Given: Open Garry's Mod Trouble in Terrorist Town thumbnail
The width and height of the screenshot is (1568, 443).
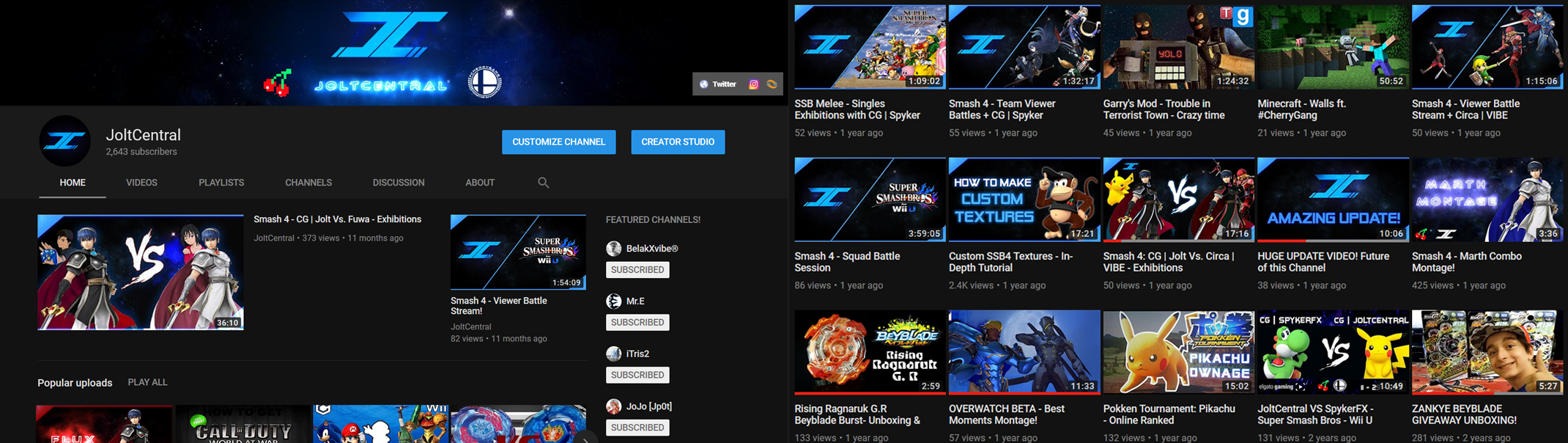Looking at the screenshot, I should tap(1179, 47).
